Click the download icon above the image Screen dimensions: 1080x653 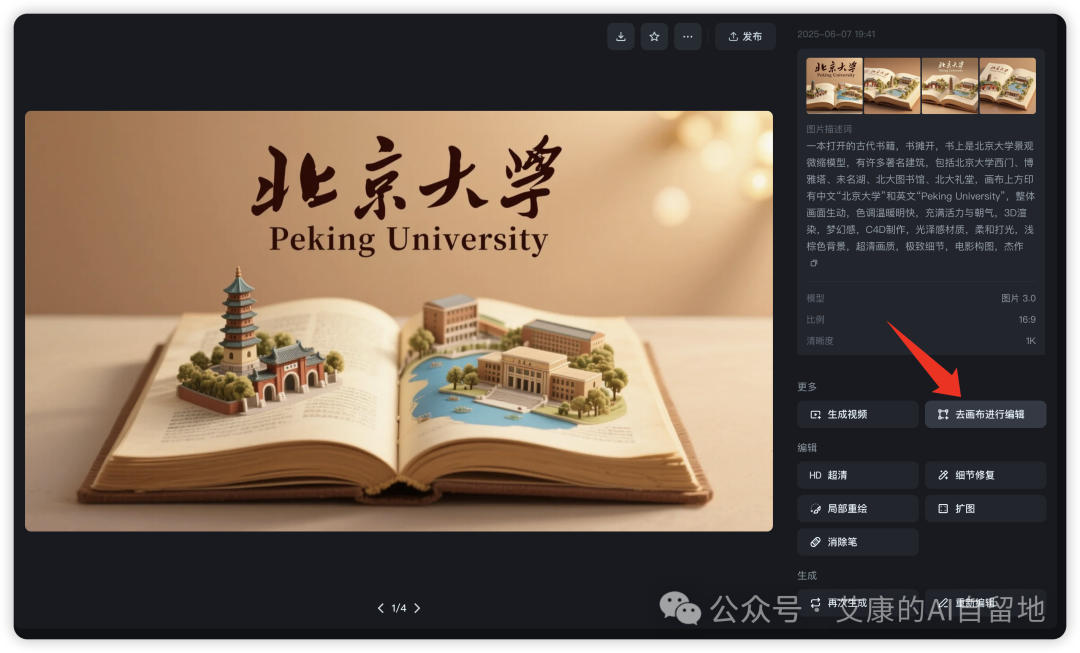pos(621,37)
